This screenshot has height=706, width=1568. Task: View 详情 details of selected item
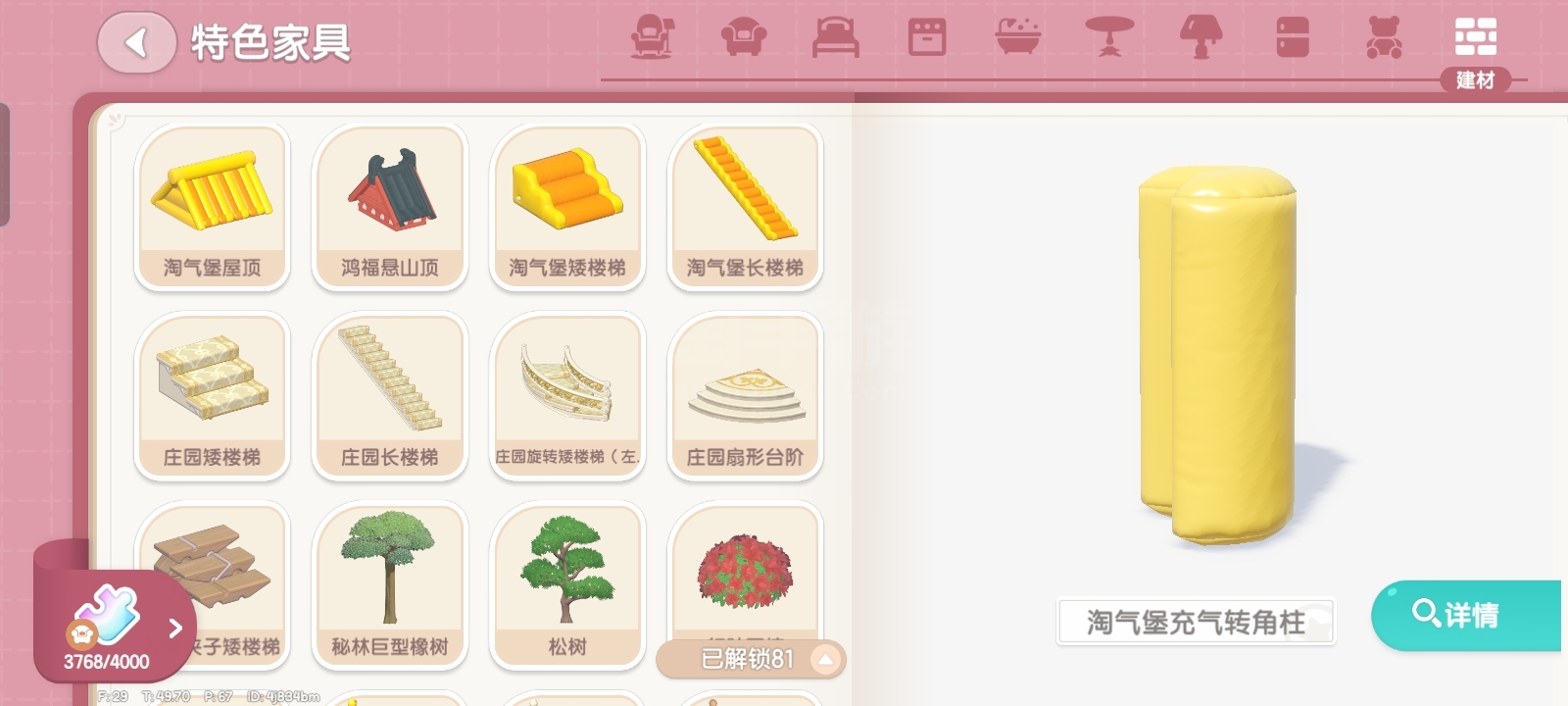coord(1466,616)
